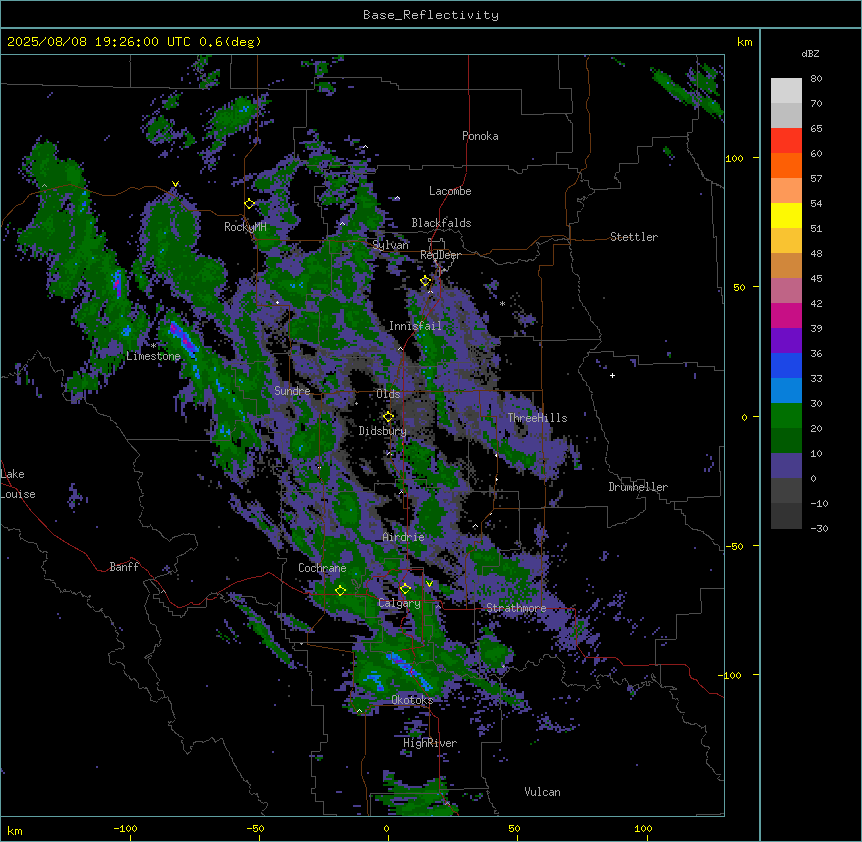This screenshot has height=842, width=862.
Task: Click the yellow V marker northwest of RockyMH
Action: point(175,184)
